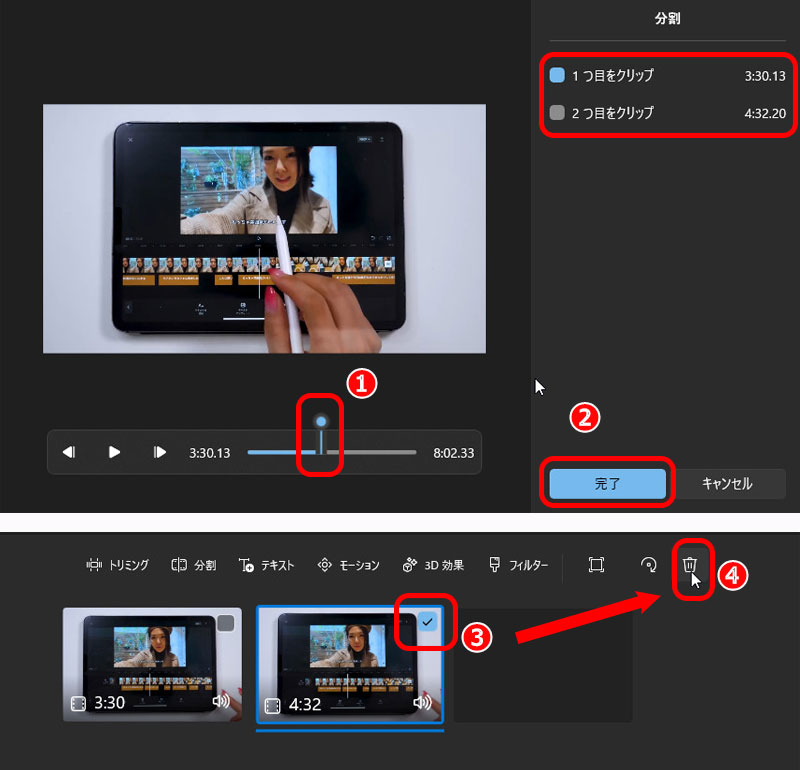800x770 pixels.
Task: Open the モーション option
Action: coord(348,565)
